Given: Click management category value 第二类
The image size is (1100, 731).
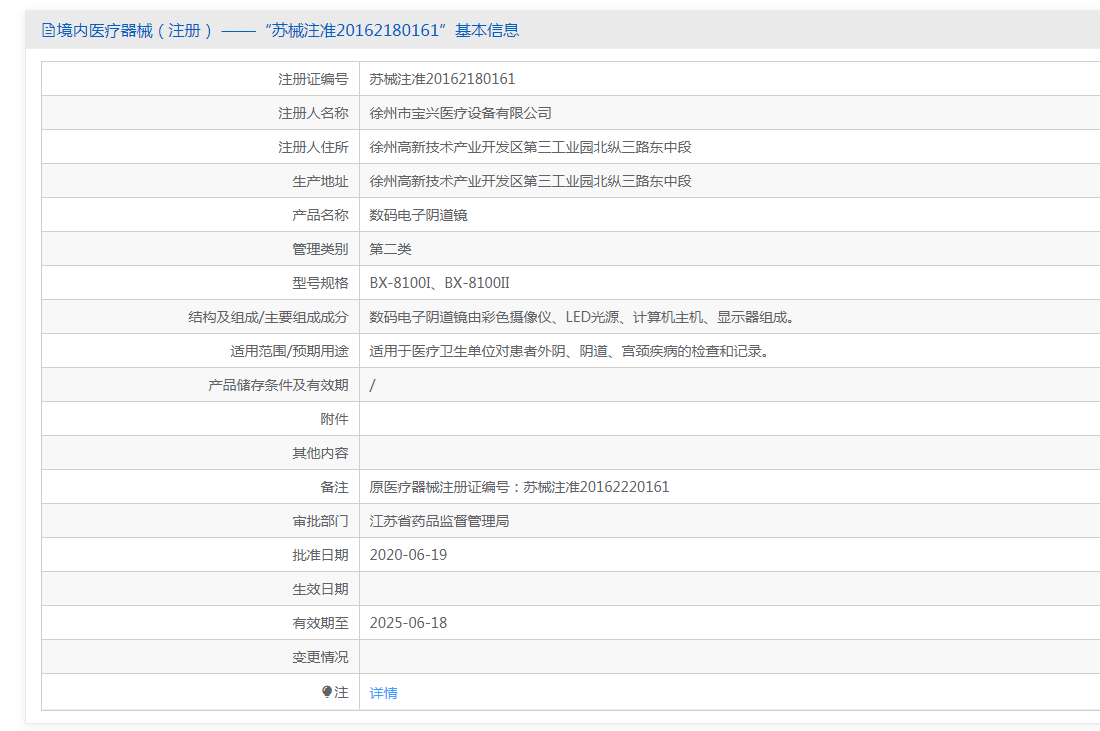Looking at the screenshot, I should click(390, 249).
